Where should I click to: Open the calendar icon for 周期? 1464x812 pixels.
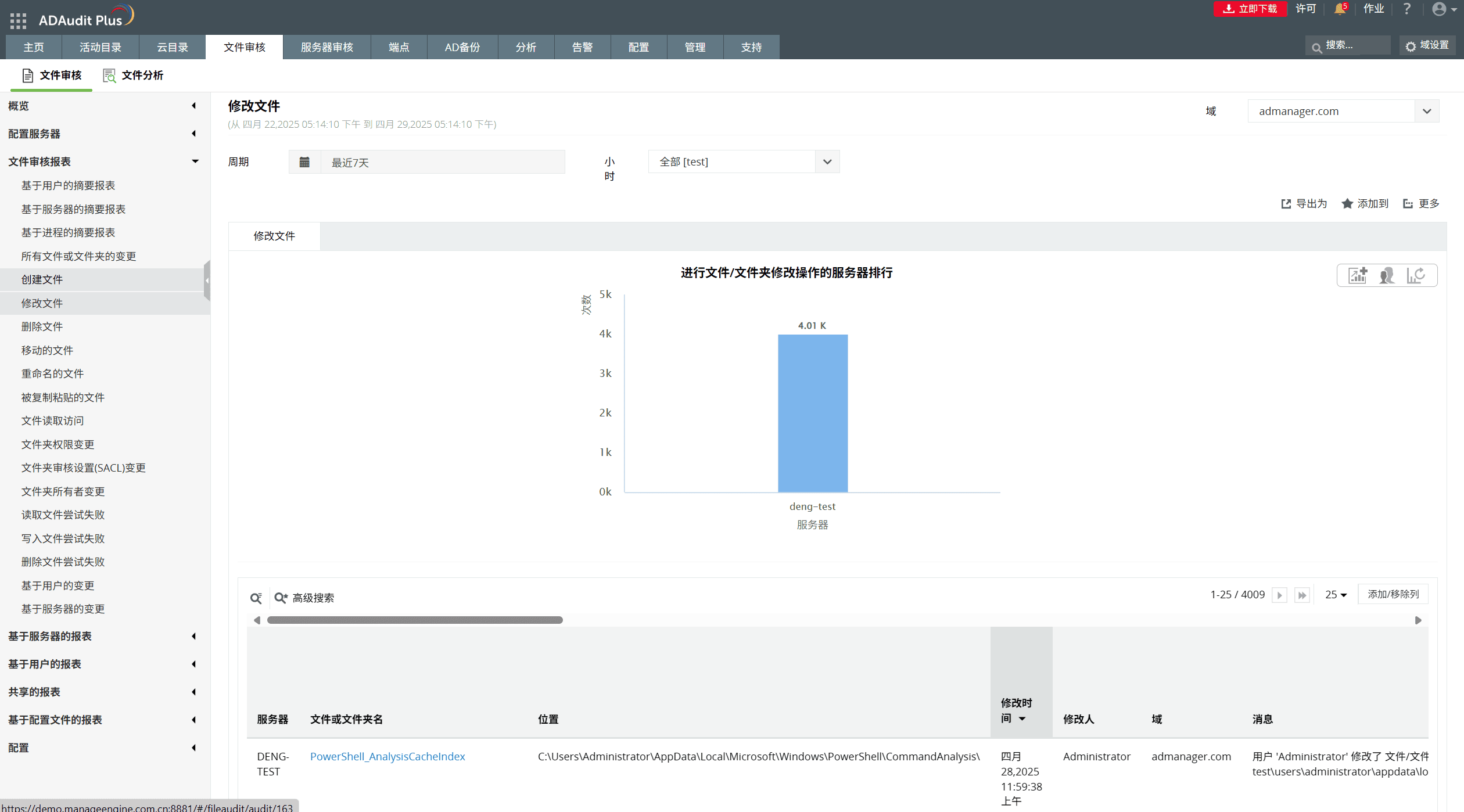(304, 162)
